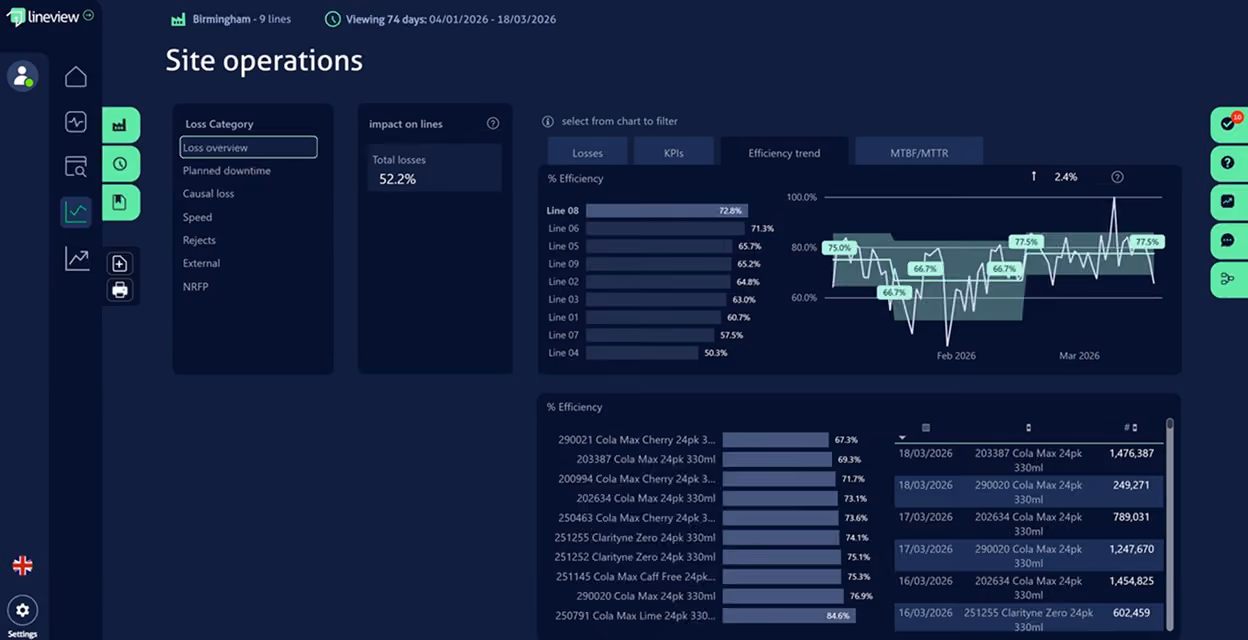This screenshot has height=640, width=1248.
Task: Click the printer icon
Action: pos(120,290)
